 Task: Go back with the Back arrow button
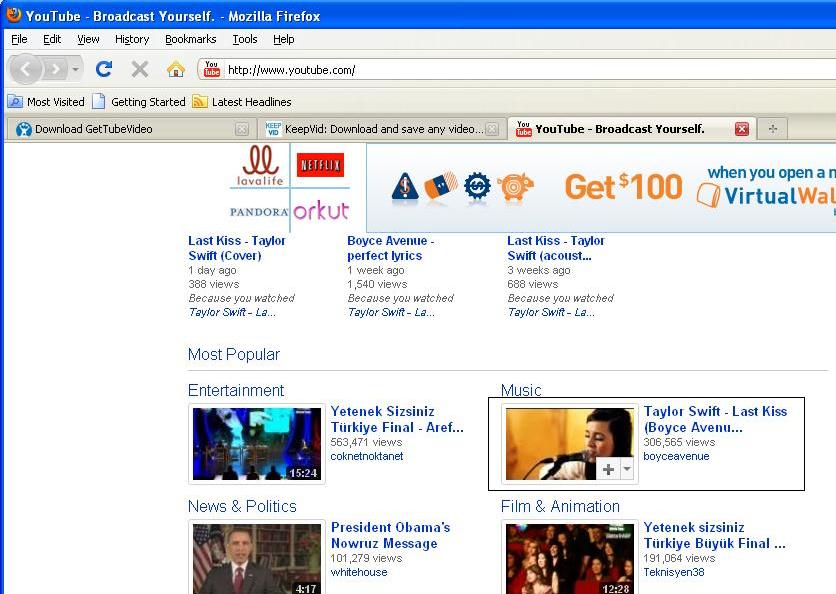click(25, 69)
